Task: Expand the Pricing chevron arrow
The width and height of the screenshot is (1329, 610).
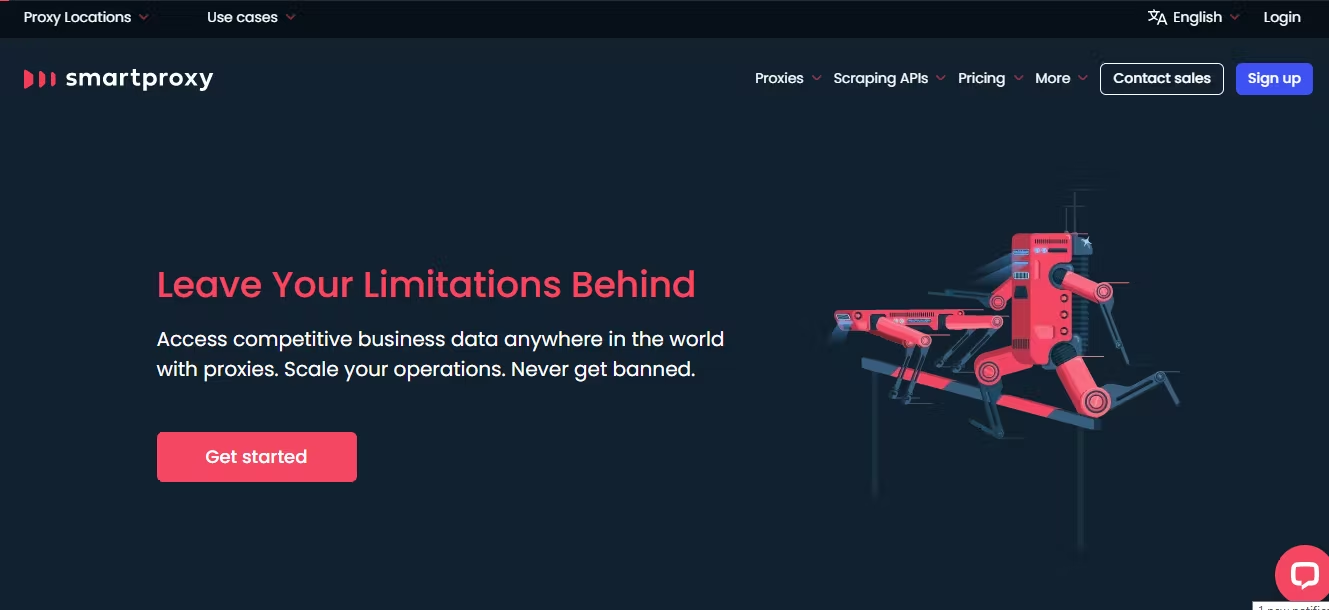Action: 1018,78
